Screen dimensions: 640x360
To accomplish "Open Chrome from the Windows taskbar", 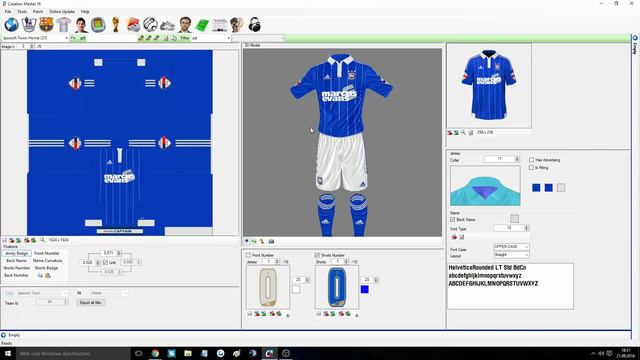I will (x=155, y=353).
